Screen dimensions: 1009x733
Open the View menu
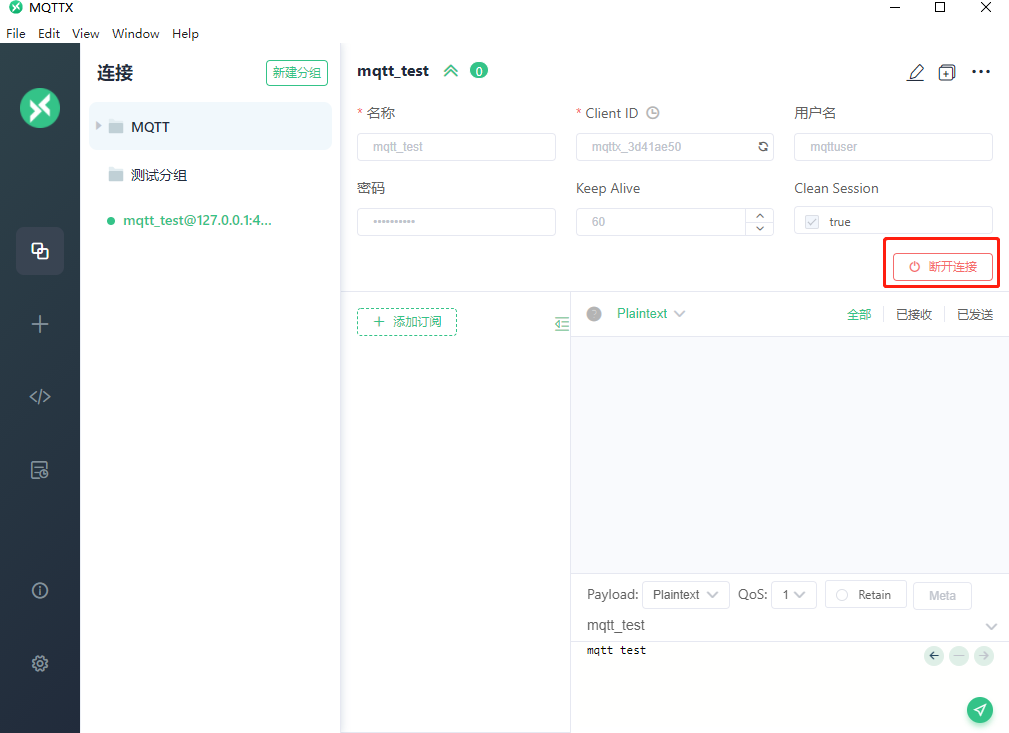[86, 33]
